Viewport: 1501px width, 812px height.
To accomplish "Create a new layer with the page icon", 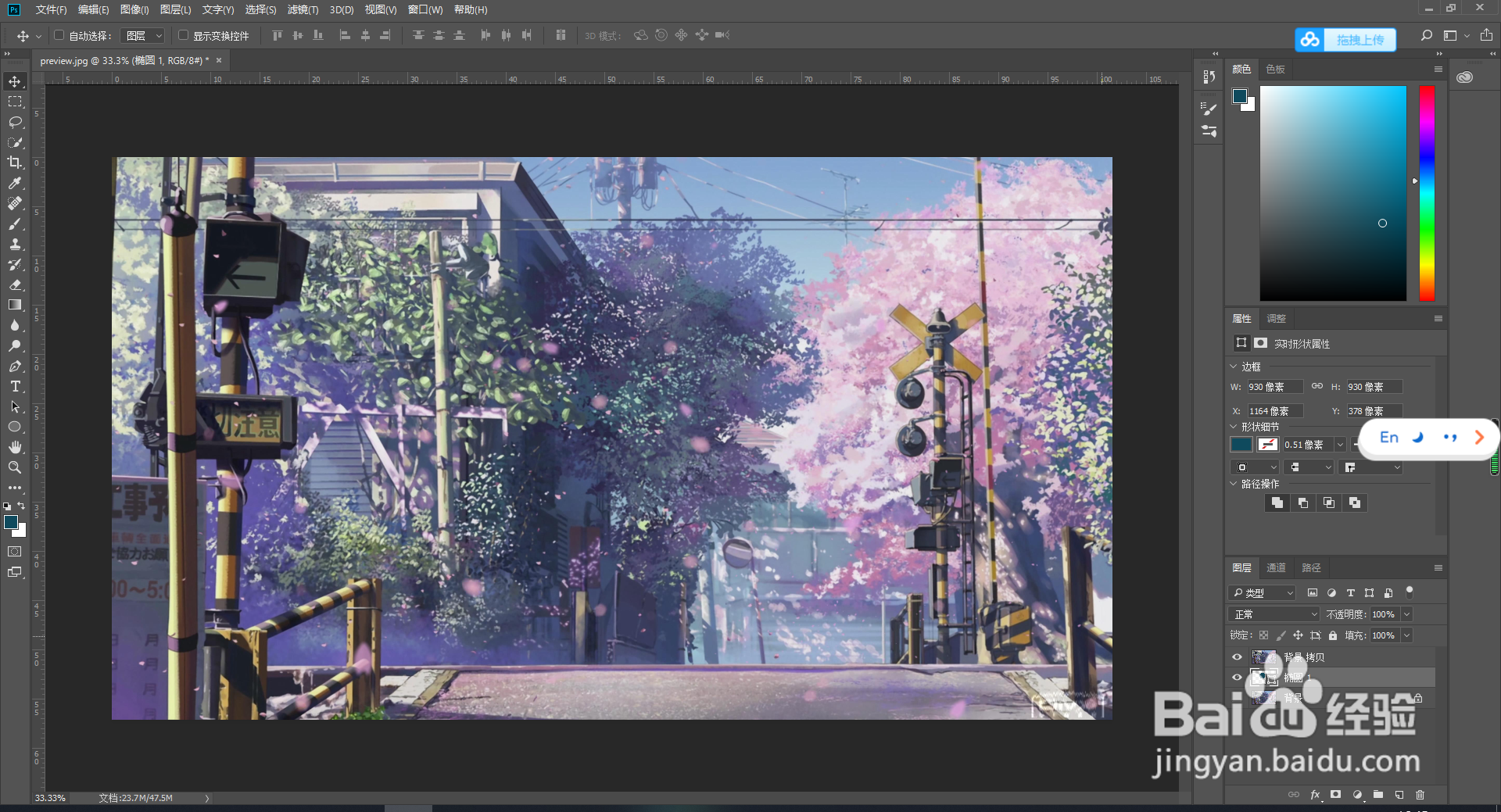I will tap(1399, 795).
